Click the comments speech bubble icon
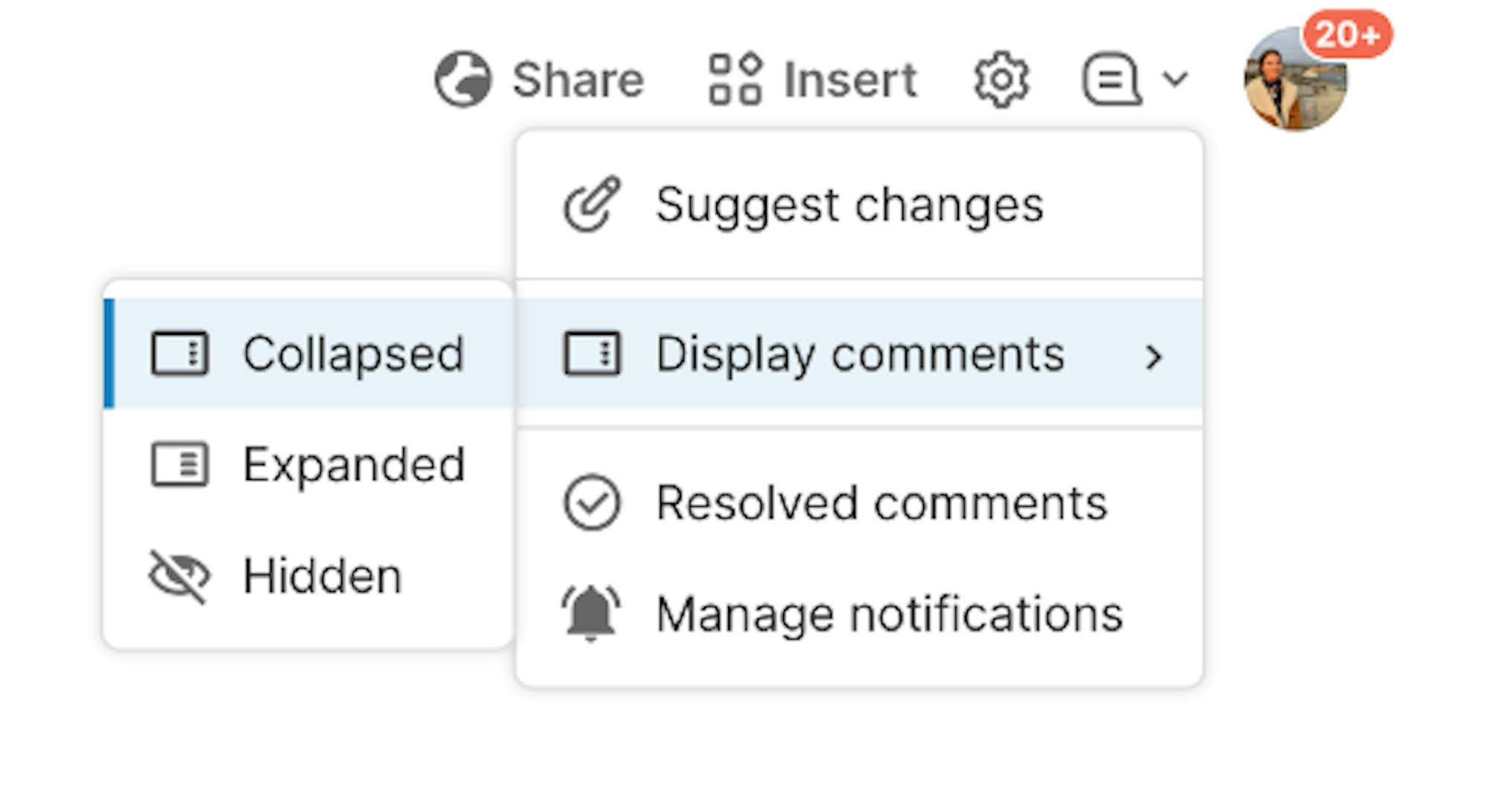This screenshot has width=1489, height=812. point(1111,79)
